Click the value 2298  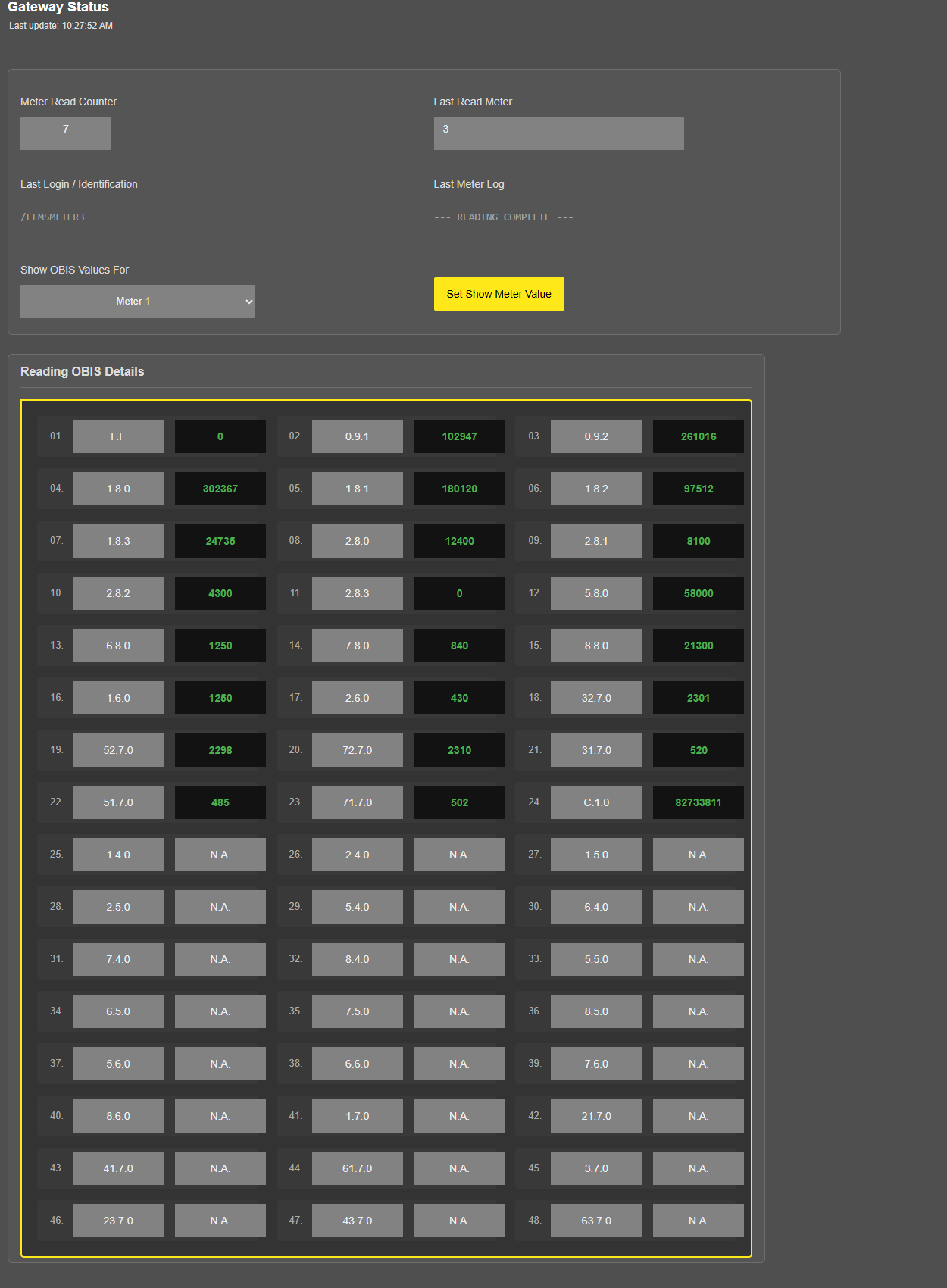[x=220, y=750]
